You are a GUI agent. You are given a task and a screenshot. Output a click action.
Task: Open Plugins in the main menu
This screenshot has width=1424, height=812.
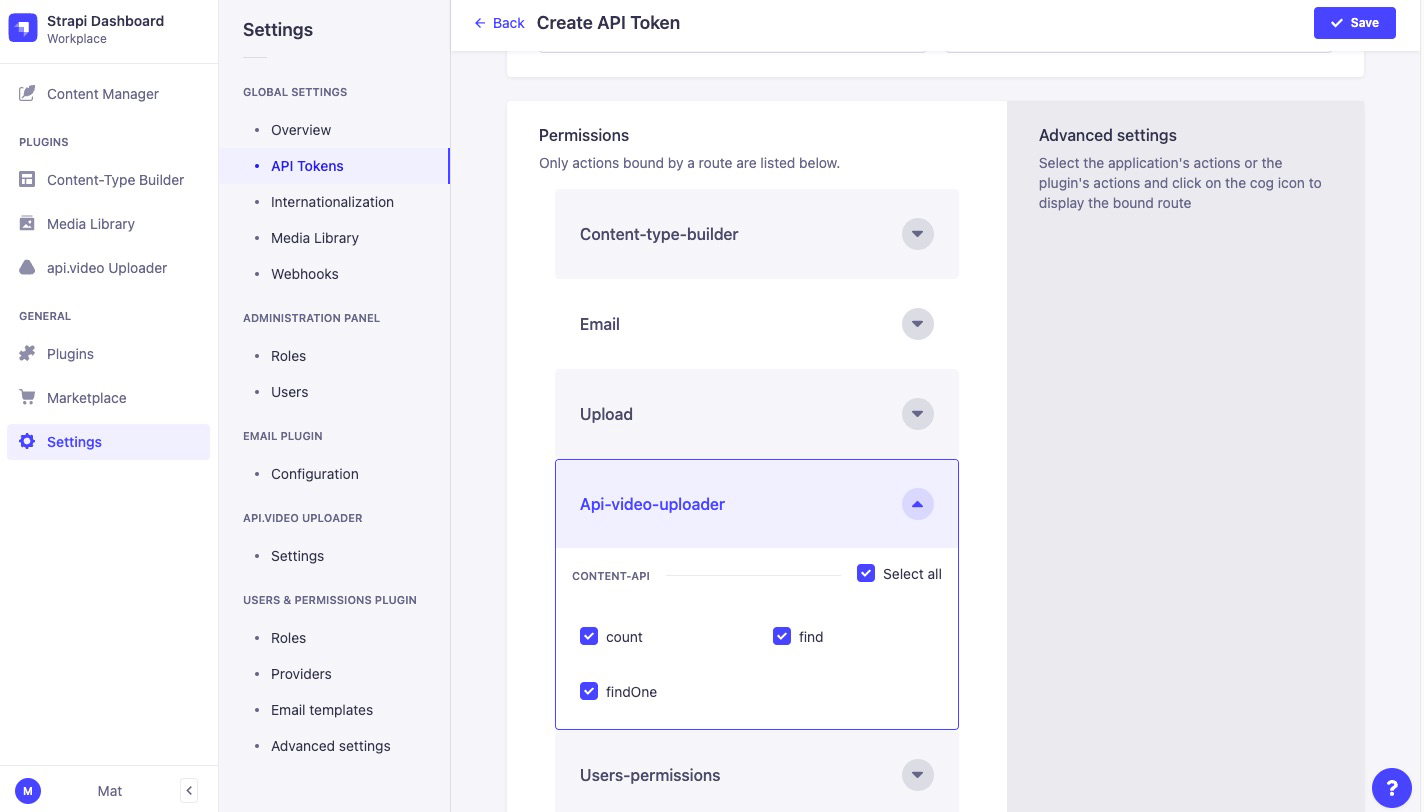(x=108, y=354)
